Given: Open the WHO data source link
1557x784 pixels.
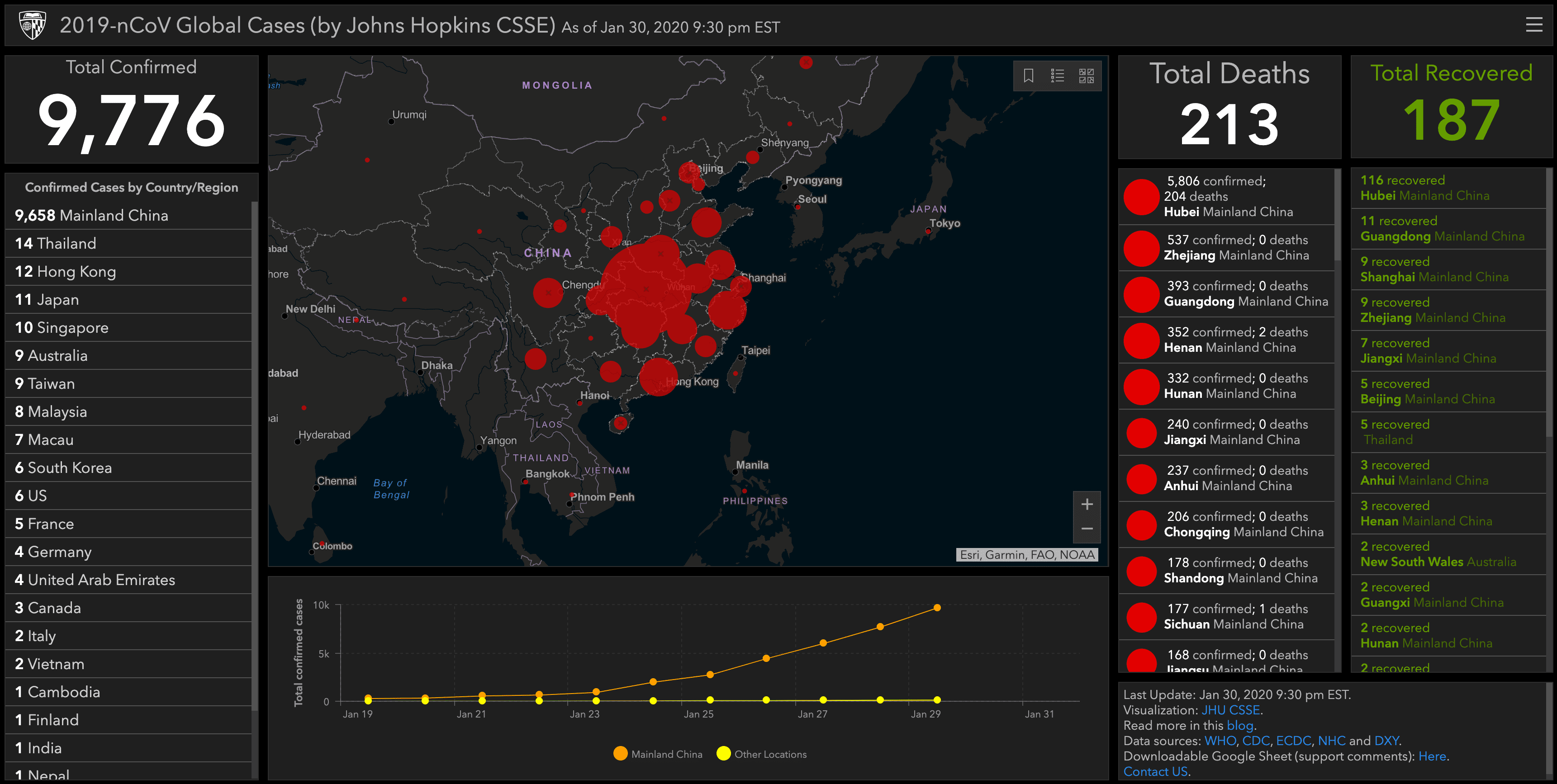Looking at the screenshot, I should (1220, 741).
